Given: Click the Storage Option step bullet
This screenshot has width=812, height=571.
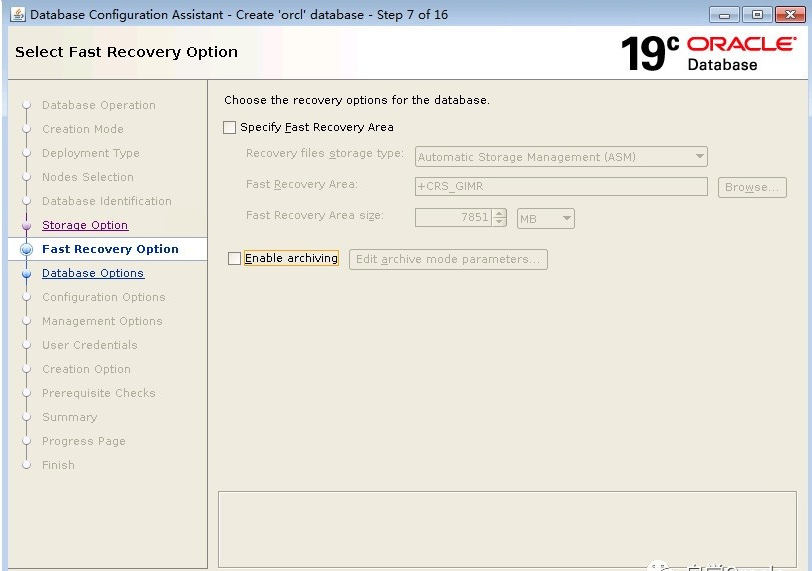Looking at the screenshot, I should coord(26,226).
